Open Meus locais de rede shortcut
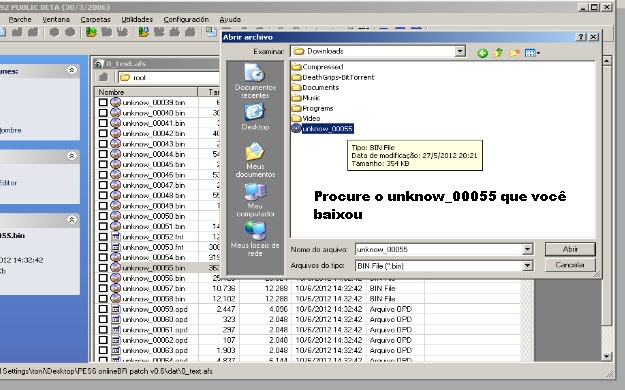This screenshot has height=390, width=625. point(255,239)
